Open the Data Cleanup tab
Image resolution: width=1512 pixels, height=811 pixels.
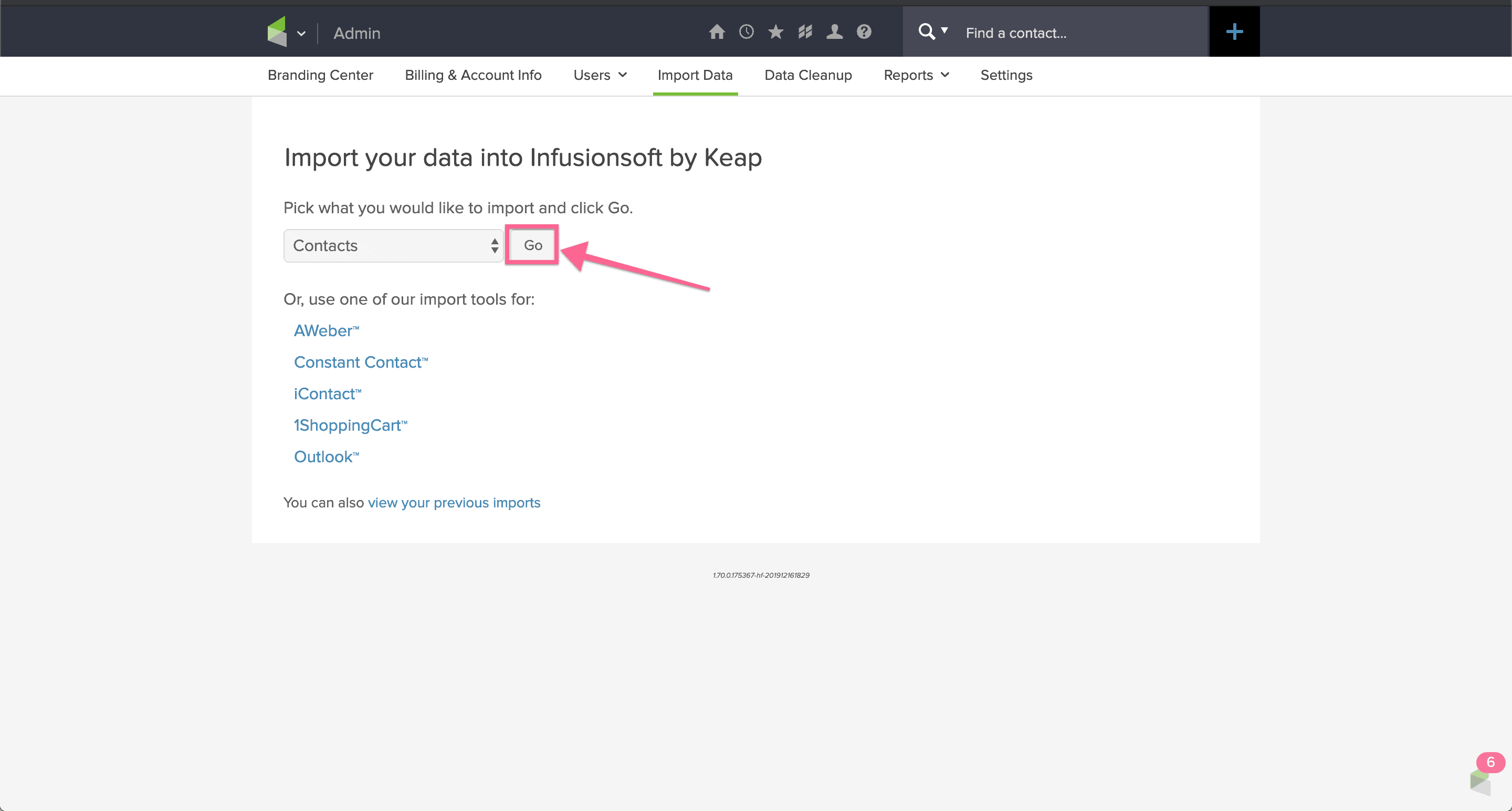[x=807, y=75]
